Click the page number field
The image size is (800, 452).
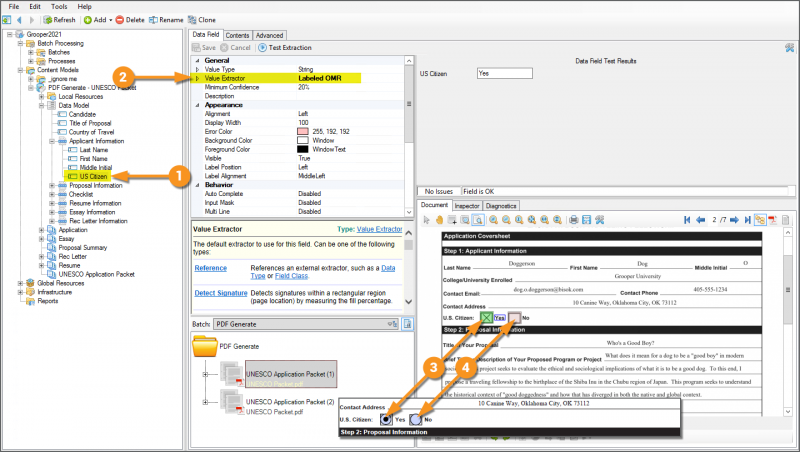coord(715,220)
